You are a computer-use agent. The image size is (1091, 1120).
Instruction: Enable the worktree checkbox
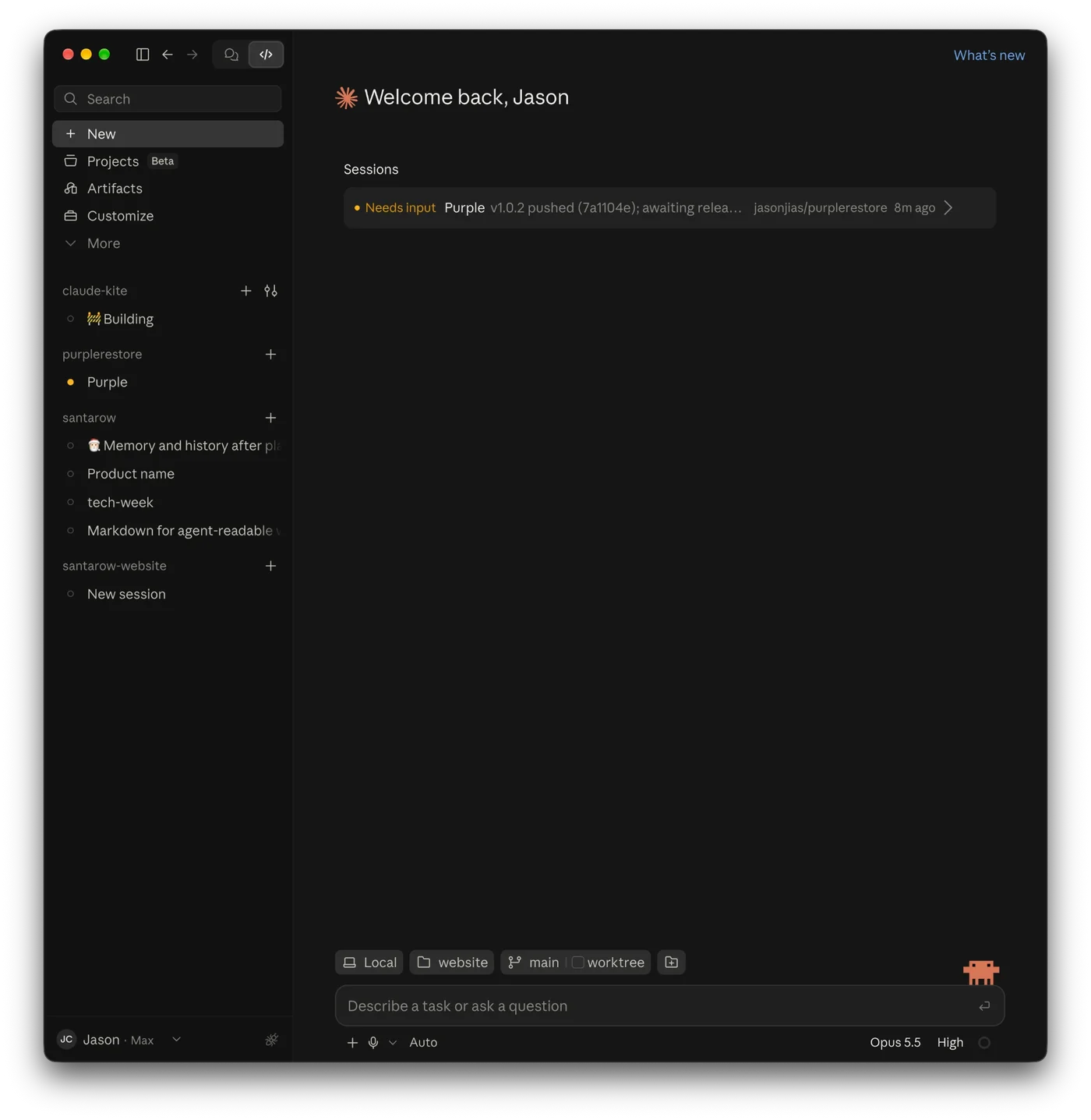pyautogui.click(x=577, y=963)
